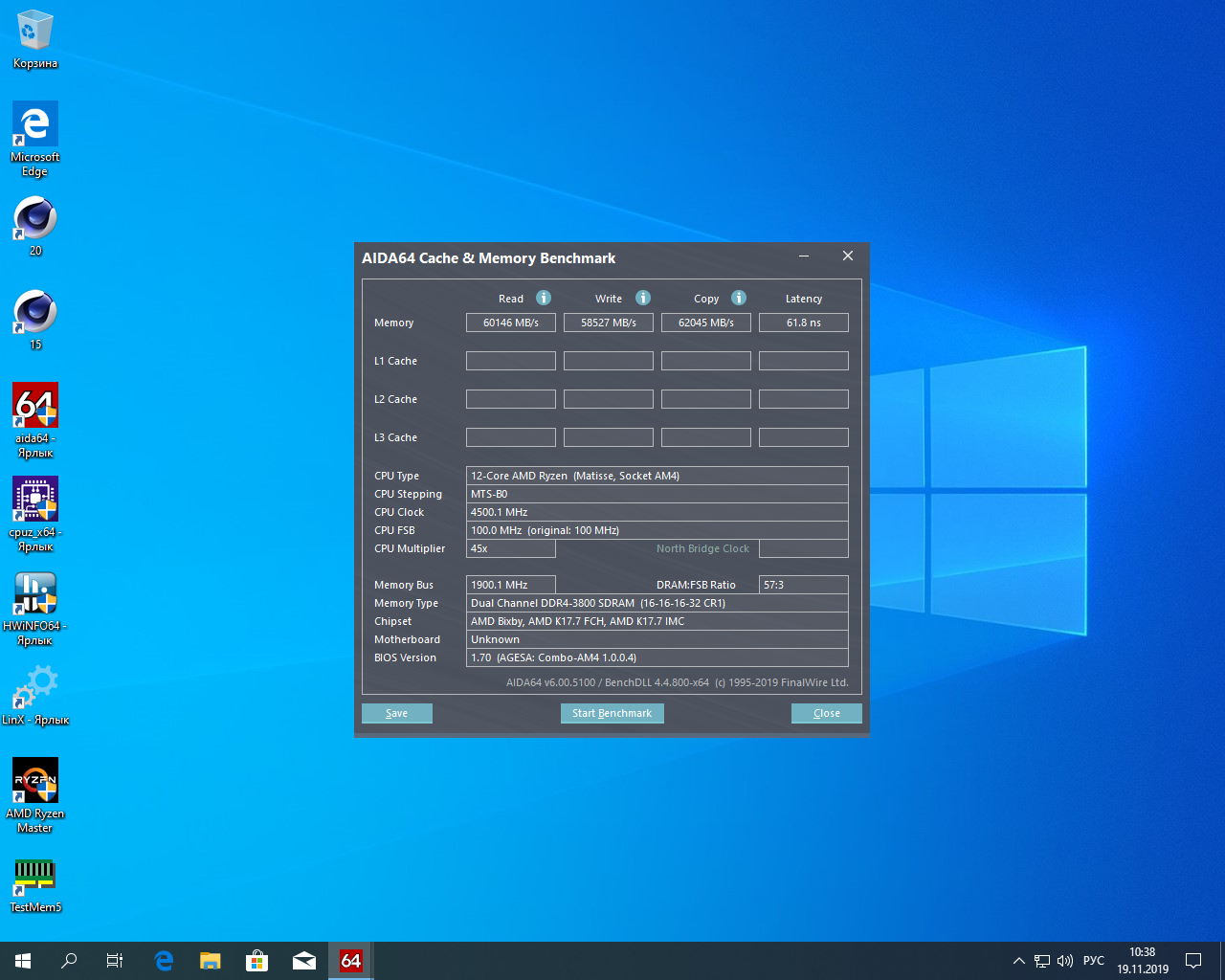The image size is (1225, 980).
Task: Select the Memory Latency value 61.8 ns
Action: [x=804, y=323]
